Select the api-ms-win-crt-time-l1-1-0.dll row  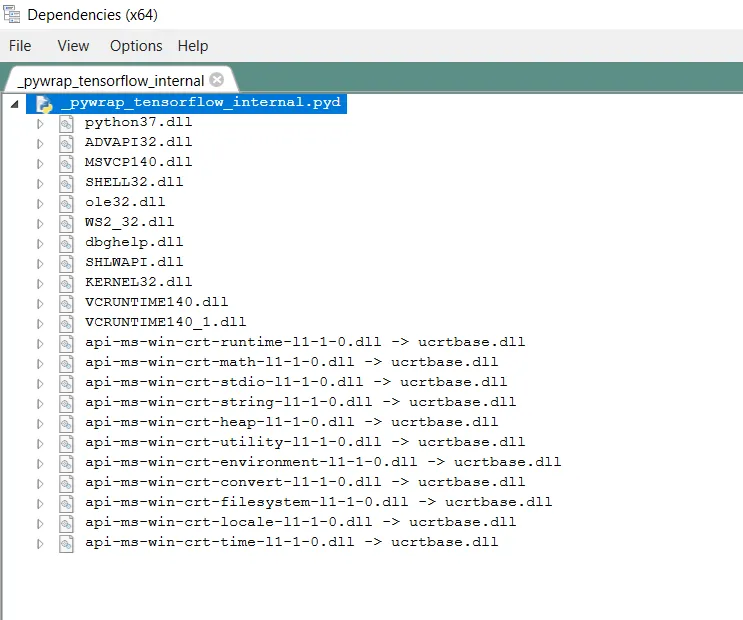291,543
